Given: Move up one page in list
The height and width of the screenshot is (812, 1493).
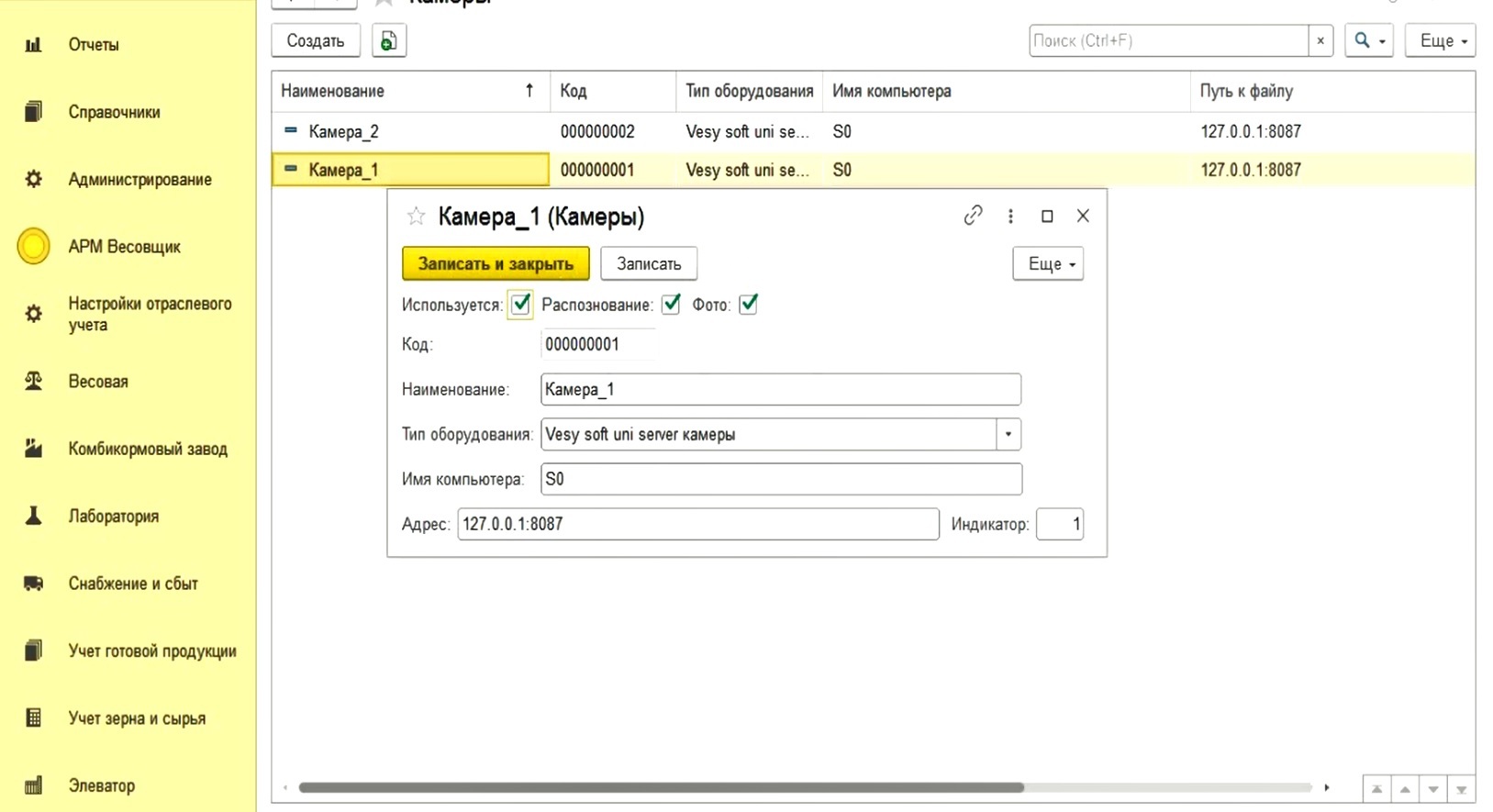Looking at the screenshot, I should point(1405,789).
